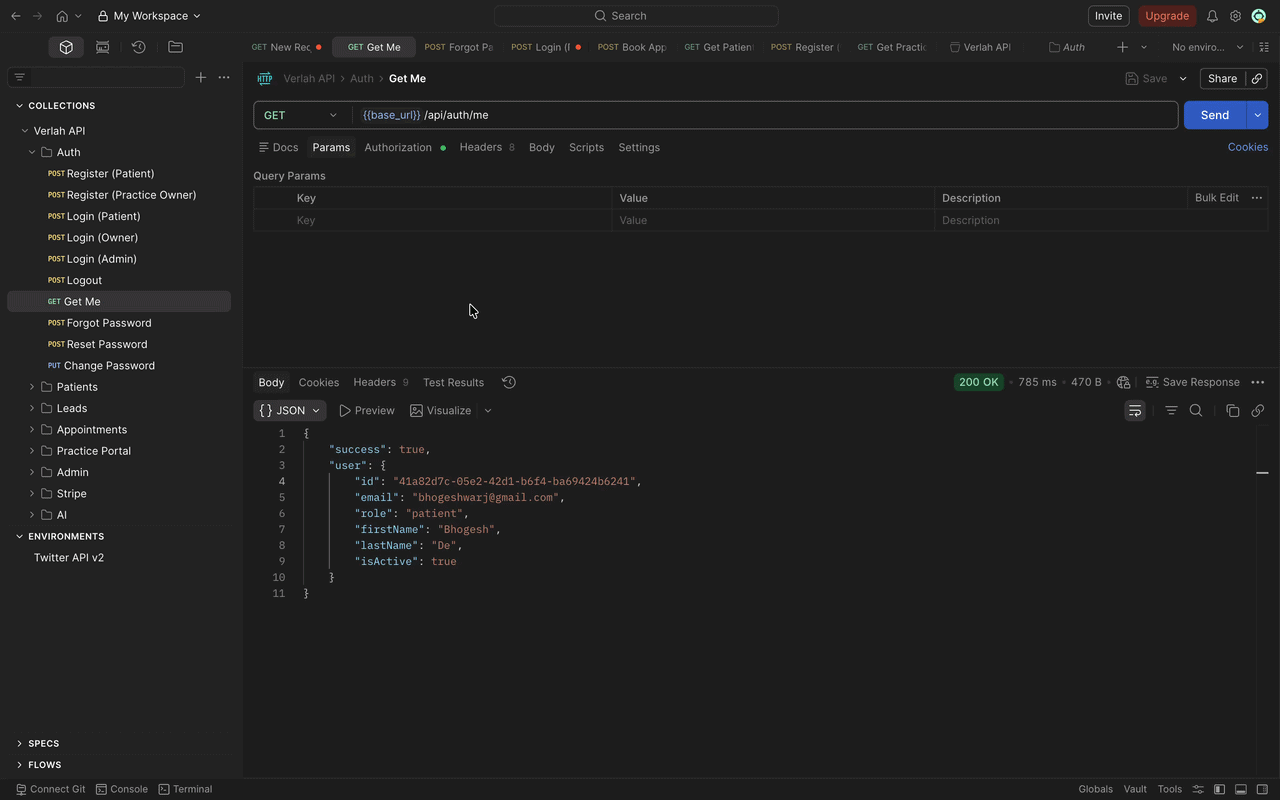
Task: Click the notifications bell icon
Action: pyautogui.click(x=1212, y=16)
